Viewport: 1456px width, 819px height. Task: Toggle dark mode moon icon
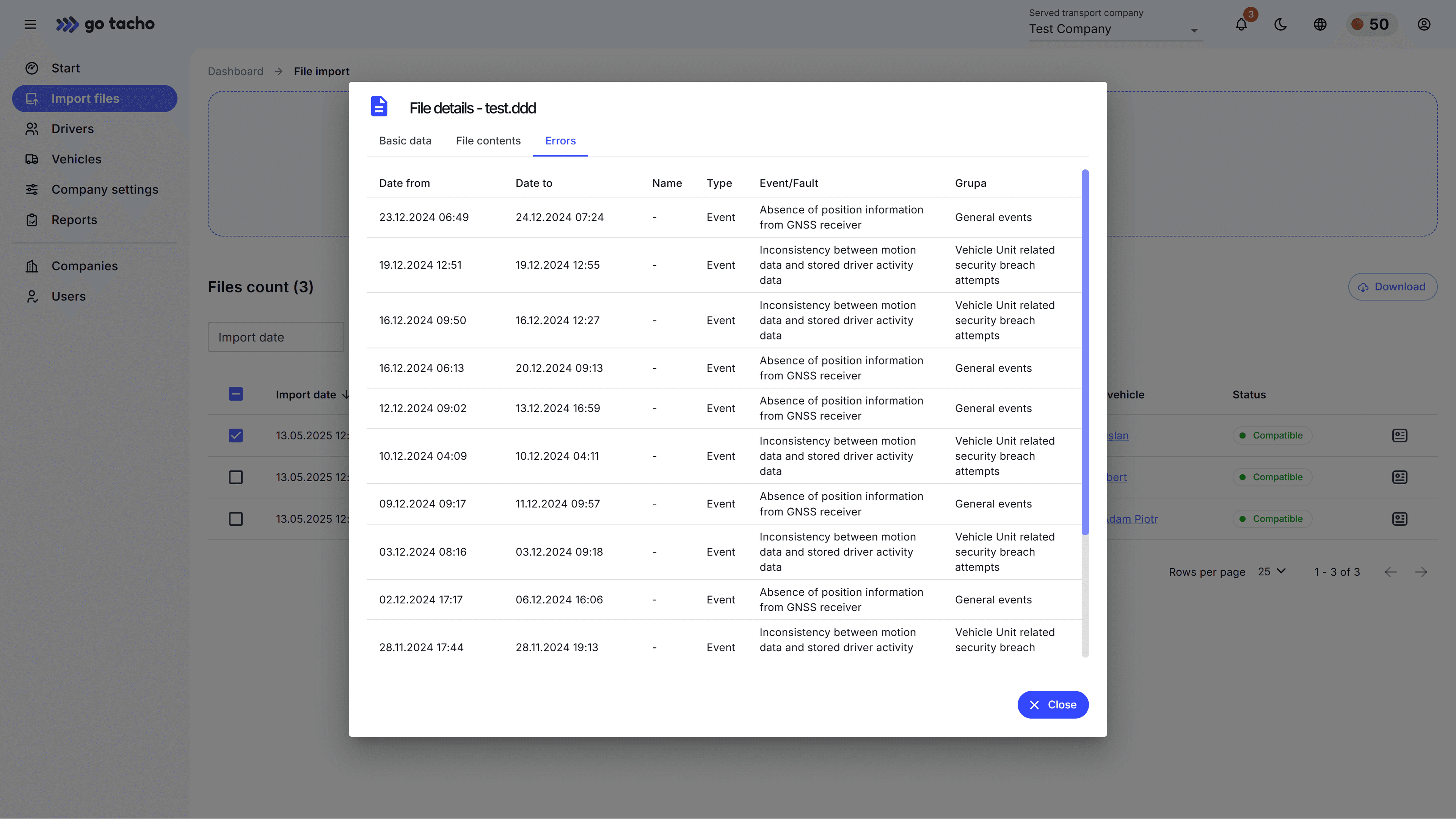pos(1281,24)
